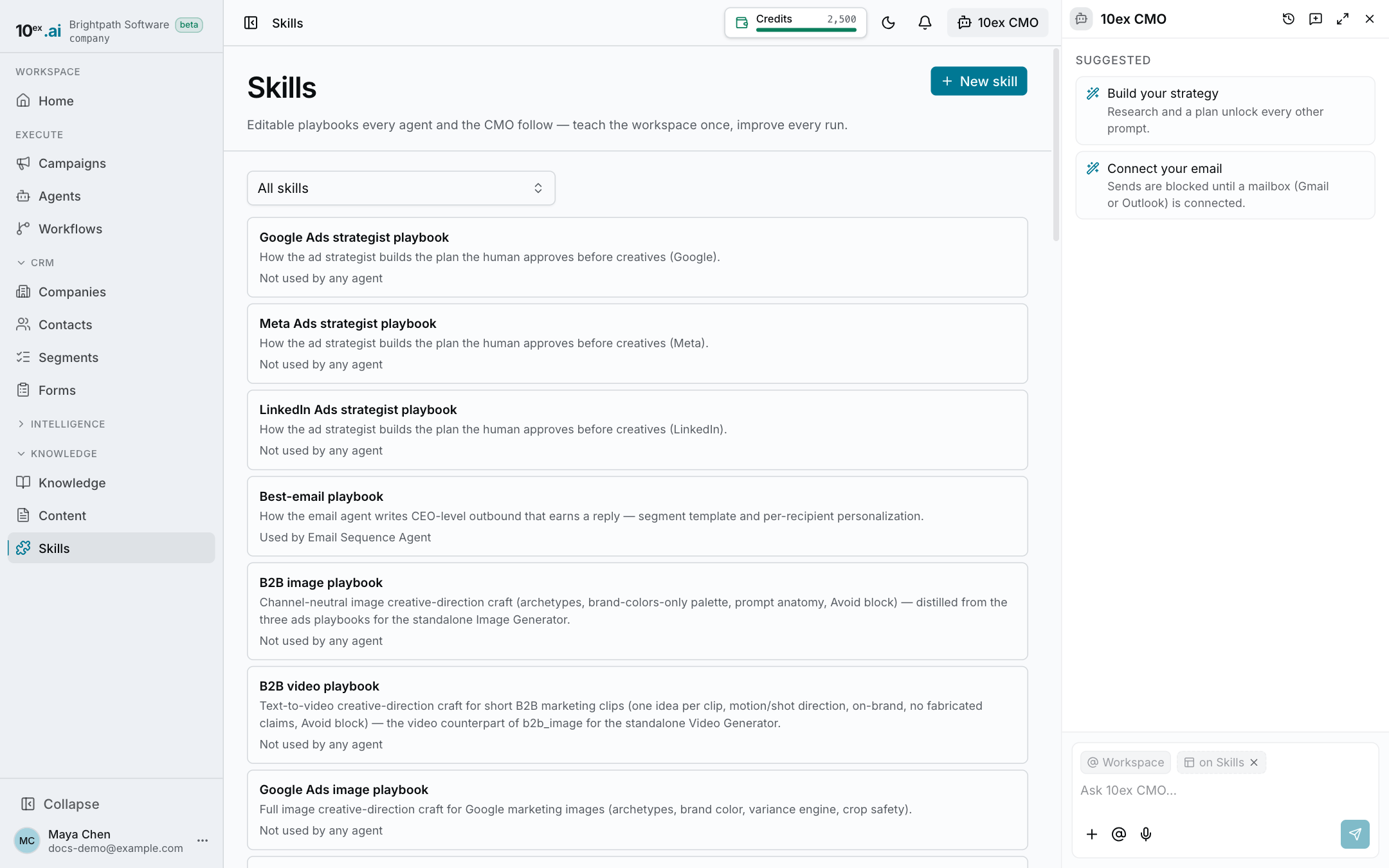Click the Credits 2,500 progress indicator
This screenshot has width=1389, height=868.
[x=795, y=23]
